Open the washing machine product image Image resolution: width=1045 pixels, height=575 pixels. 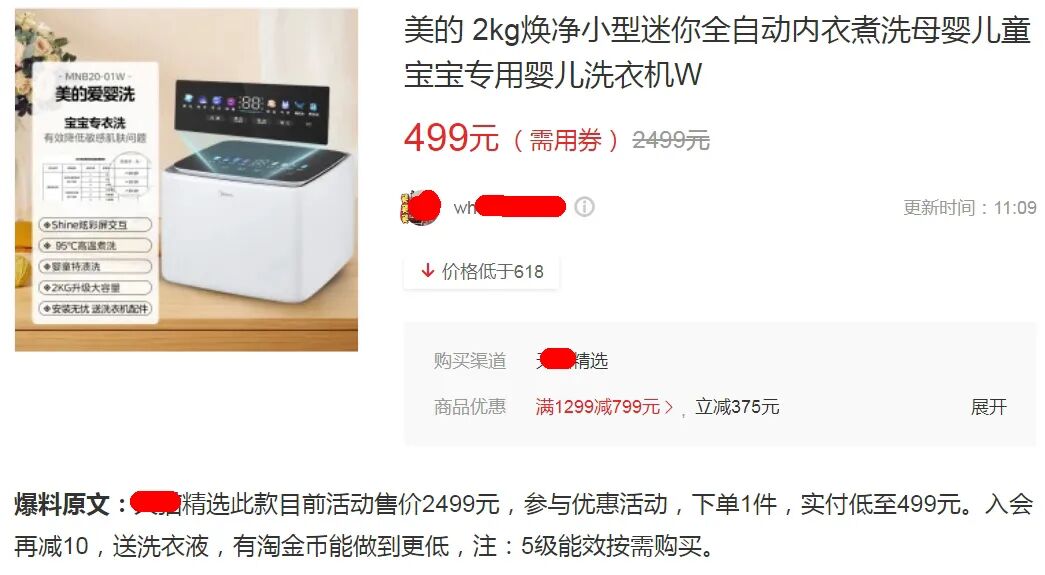[x=187, y=180]
